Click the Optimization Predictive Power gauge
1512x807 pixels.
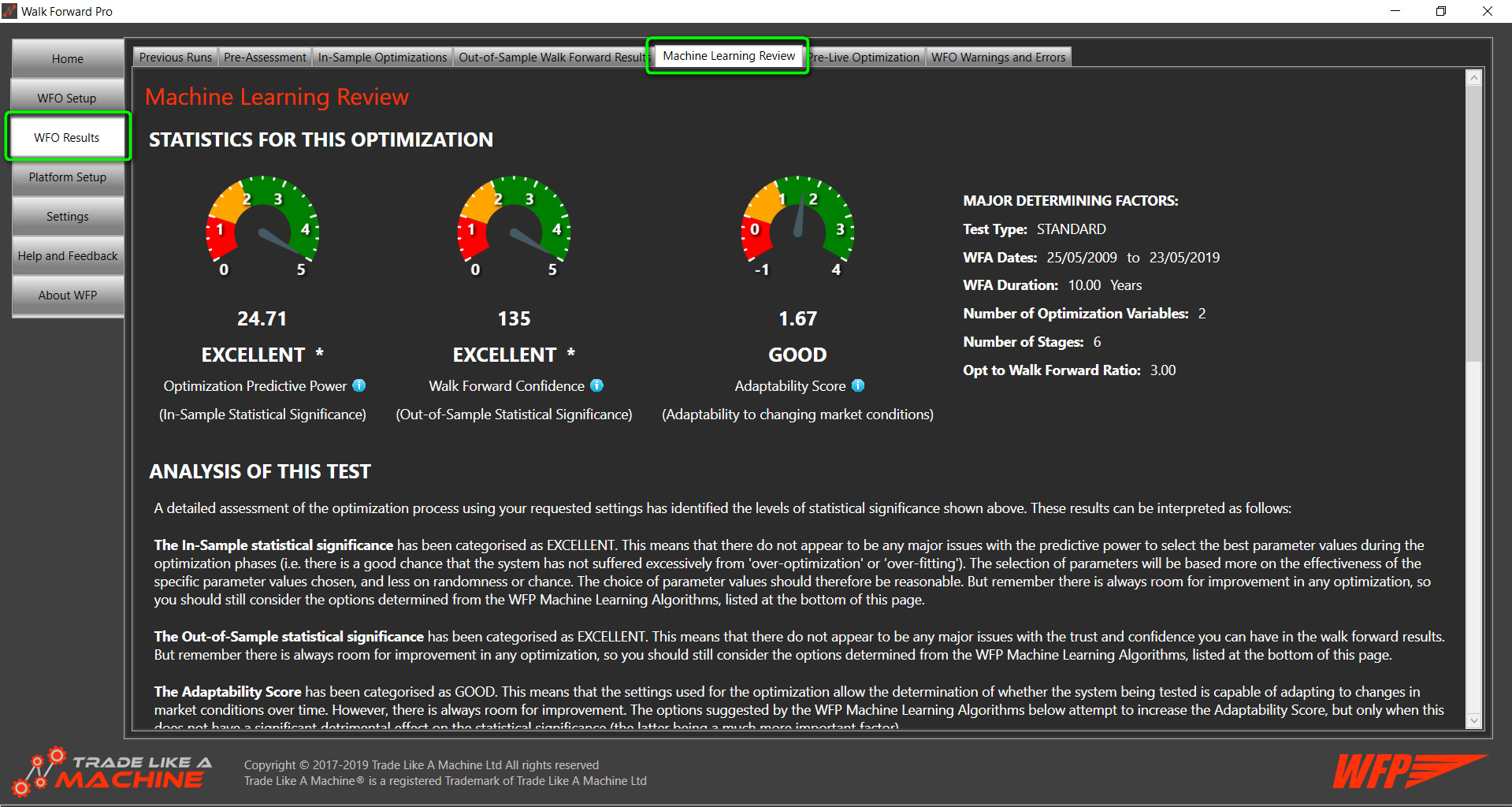[262, 226]
